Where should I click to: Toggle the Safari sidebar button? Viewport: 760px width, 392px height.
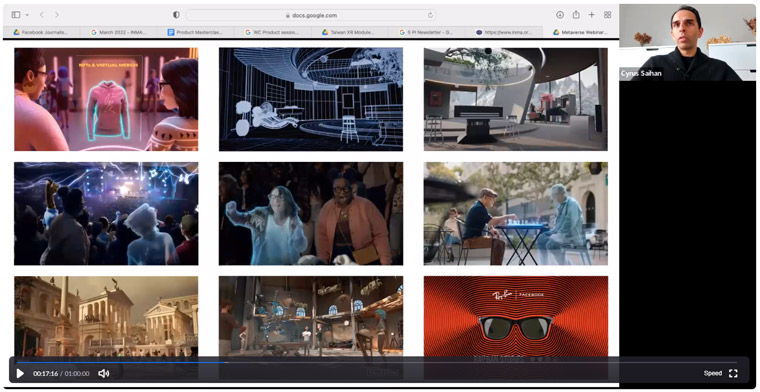(x=16, y=15)
